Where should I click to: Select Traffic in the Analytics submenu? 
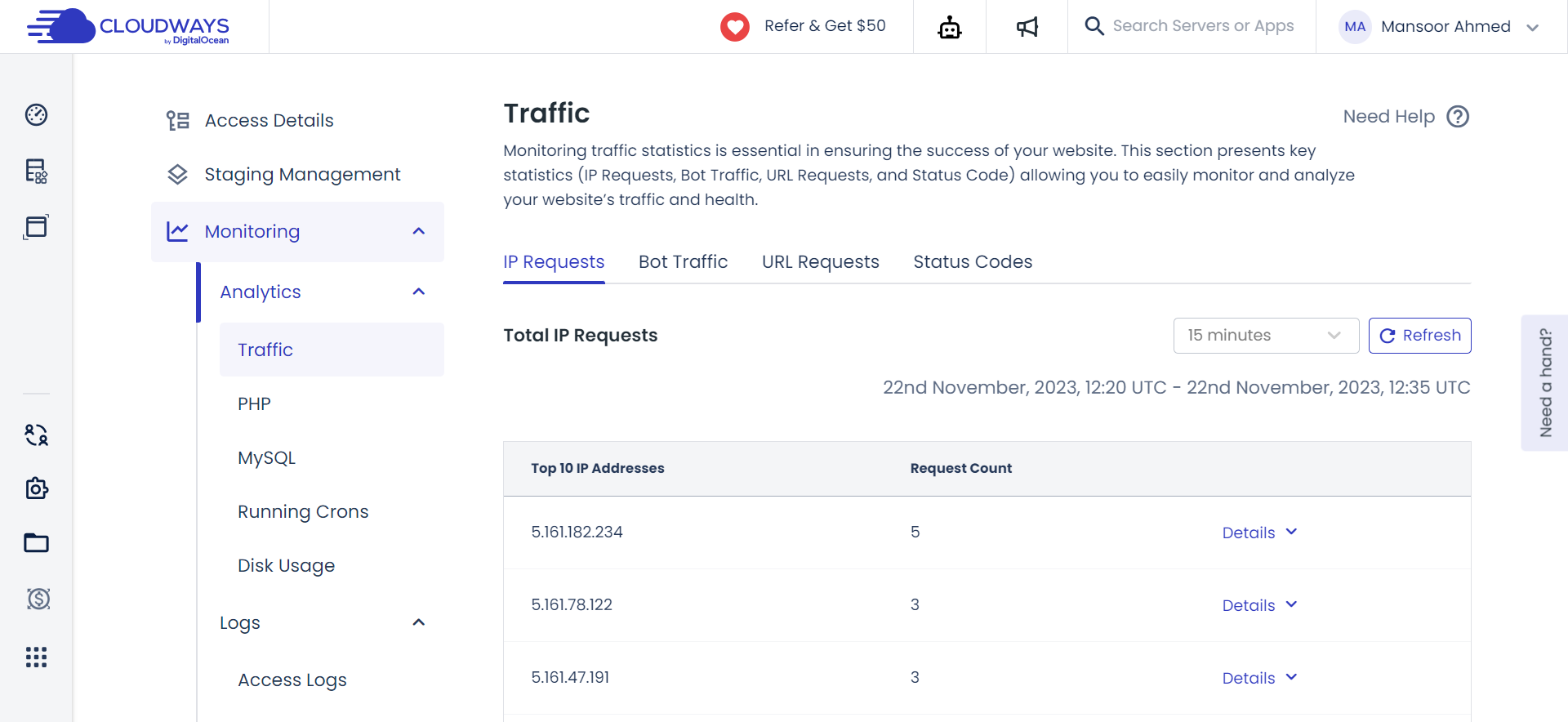click(332, 350)
